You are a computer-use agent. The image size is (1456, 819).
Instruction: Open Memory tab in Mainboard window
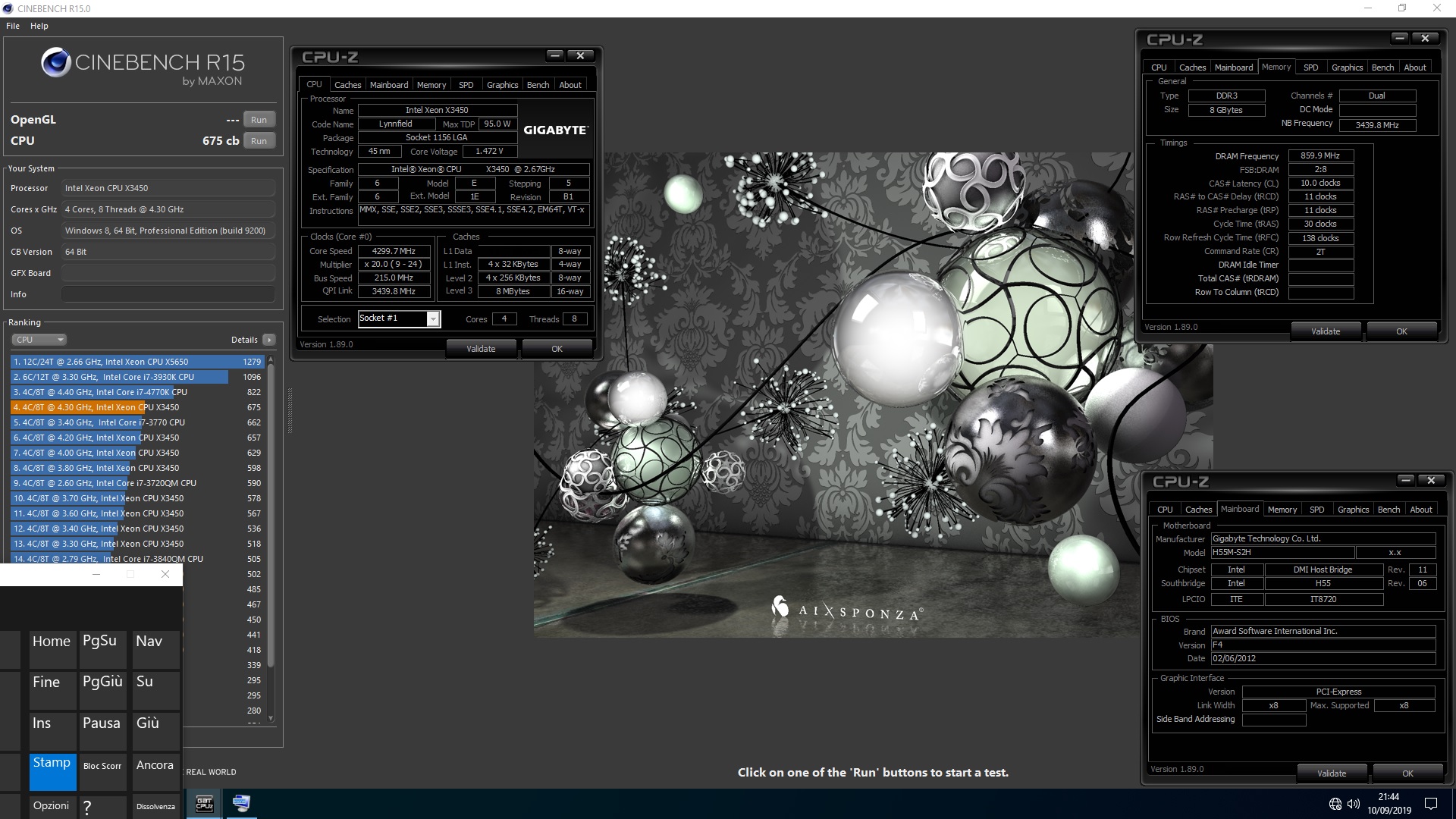coord(1282,510)
